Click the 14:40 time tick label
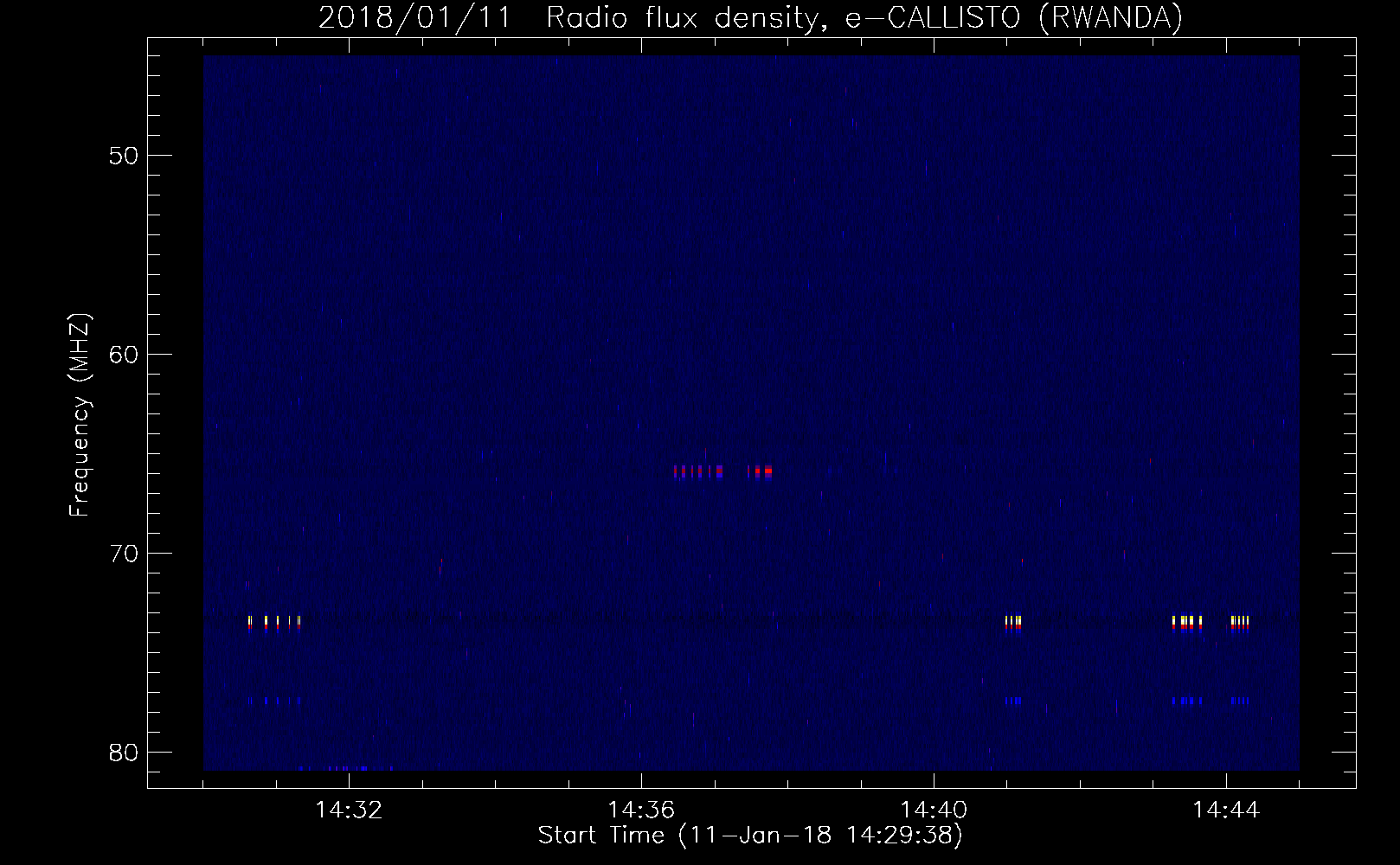Viewport: 1400px width, 865px height. tap(934, 811)
